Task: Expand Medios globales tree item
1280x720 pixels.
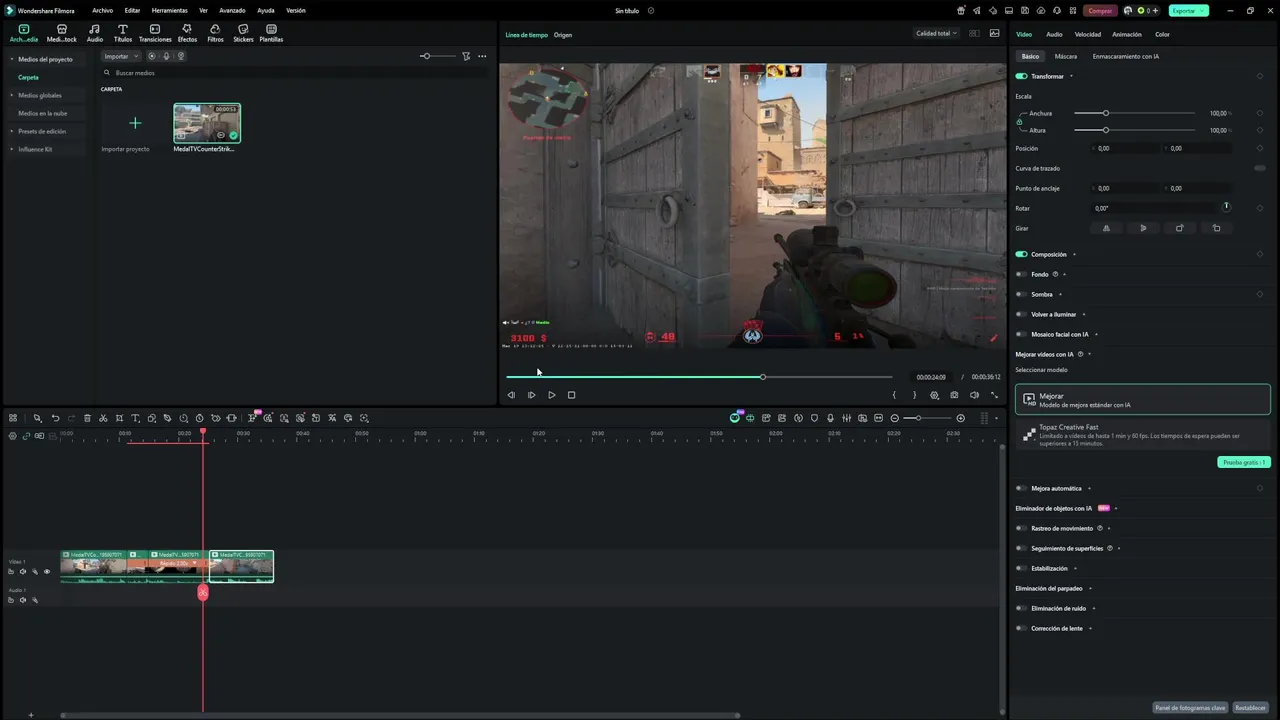Action: (12, 95)
